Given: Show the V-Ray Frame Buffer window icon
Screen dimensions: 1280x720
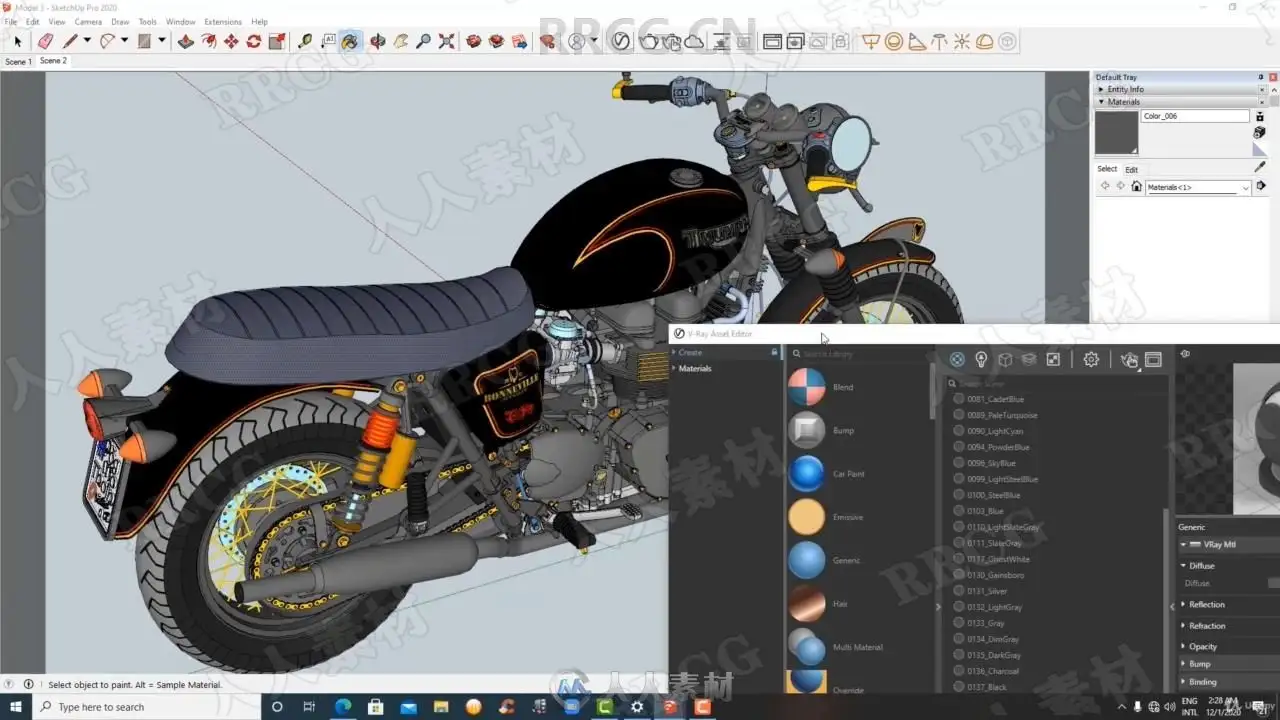Looking at the screenshot, I should (772, 41).
